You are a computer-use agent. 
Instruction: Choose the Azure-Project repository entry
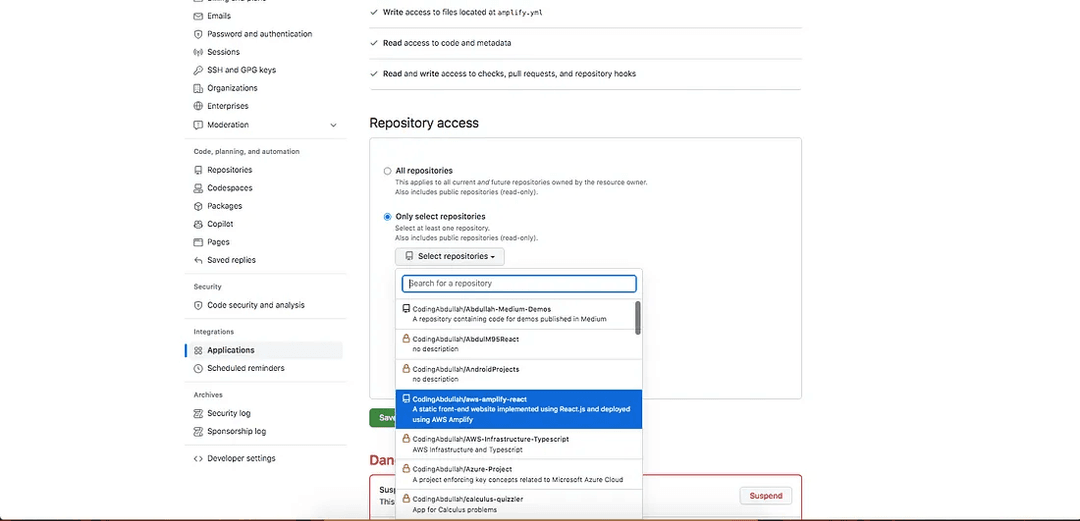click(516, 473)
